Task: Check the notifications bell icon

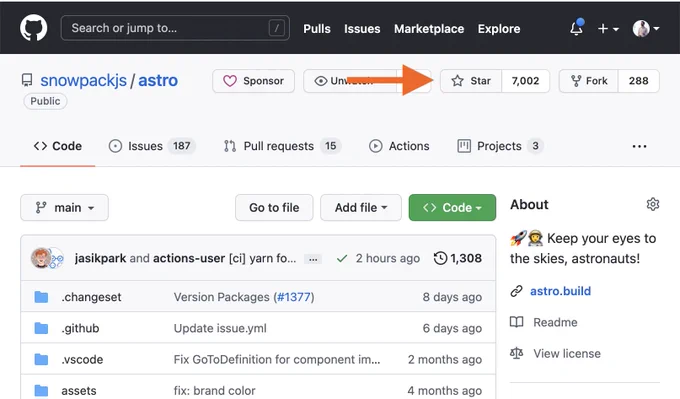Action: (x=576, y=28)
